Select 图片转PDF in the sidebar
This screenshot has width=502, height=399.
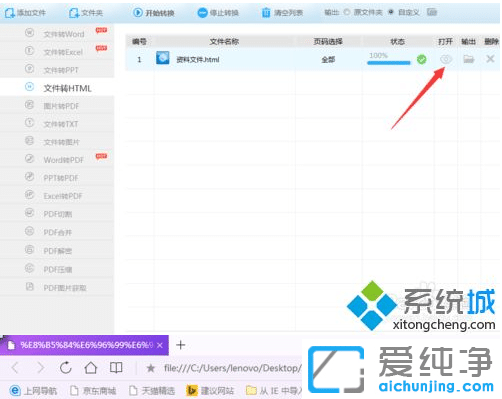(57, 106)
